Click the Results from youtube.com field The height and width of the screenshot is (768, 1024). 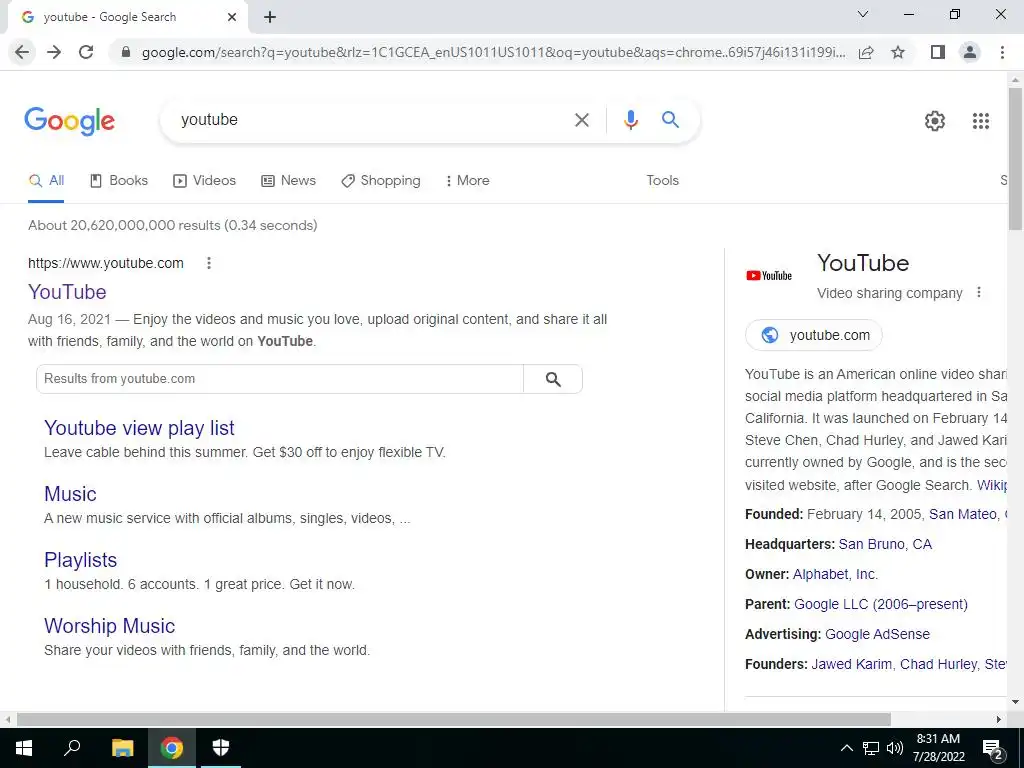[x=280, y=379]
